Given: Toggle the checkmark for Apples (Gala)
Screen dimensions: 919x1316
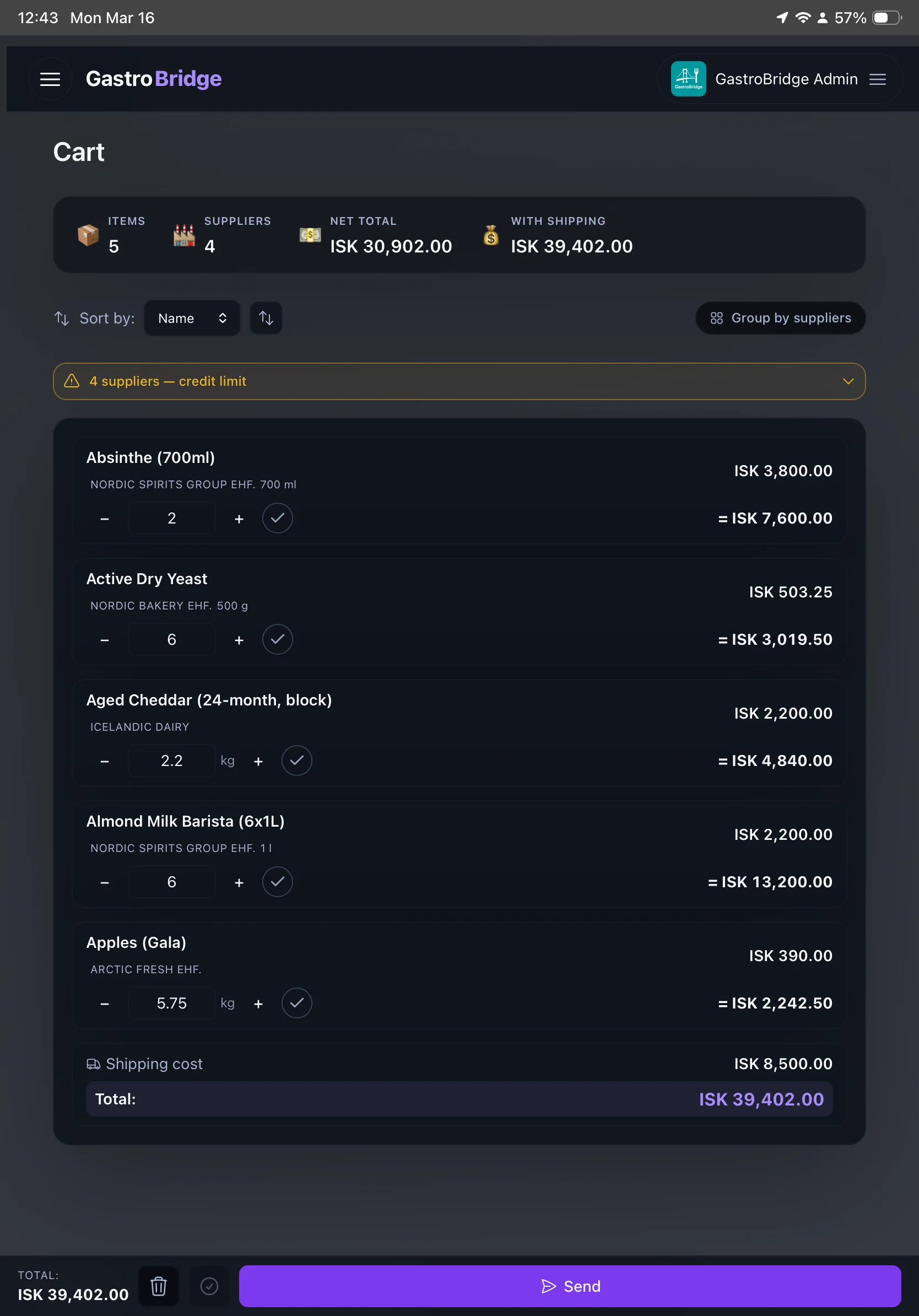Looking at the screenshot, I should click(296, 1003).
